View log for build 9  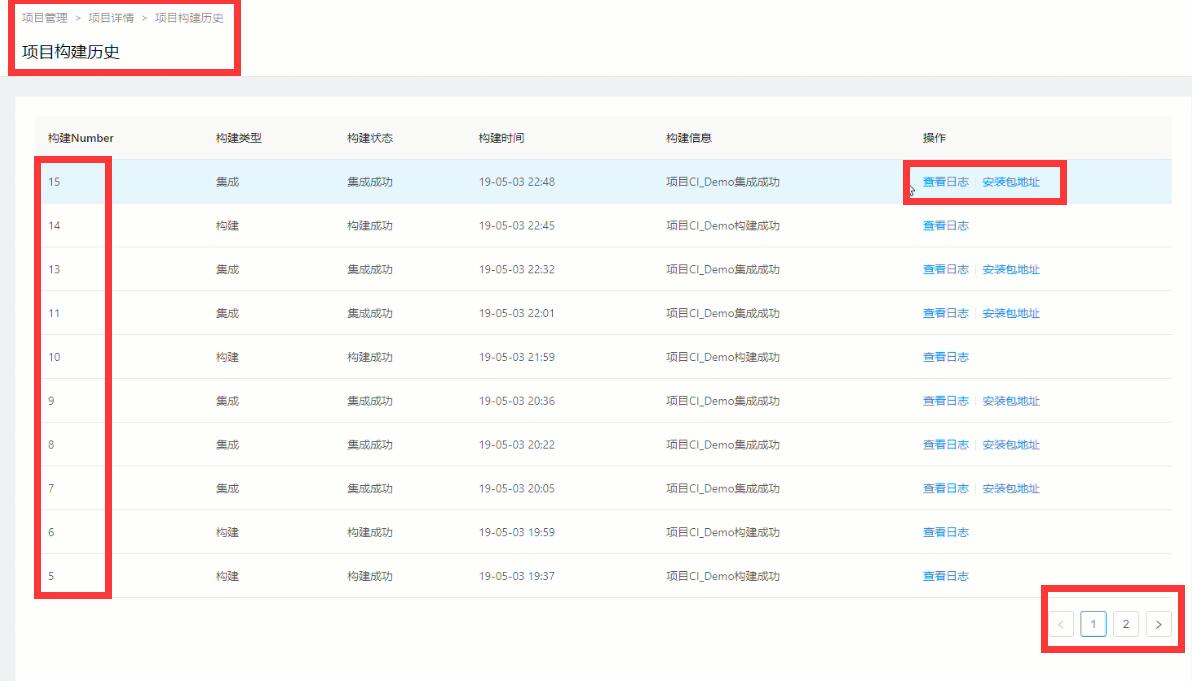pos(946,401)
